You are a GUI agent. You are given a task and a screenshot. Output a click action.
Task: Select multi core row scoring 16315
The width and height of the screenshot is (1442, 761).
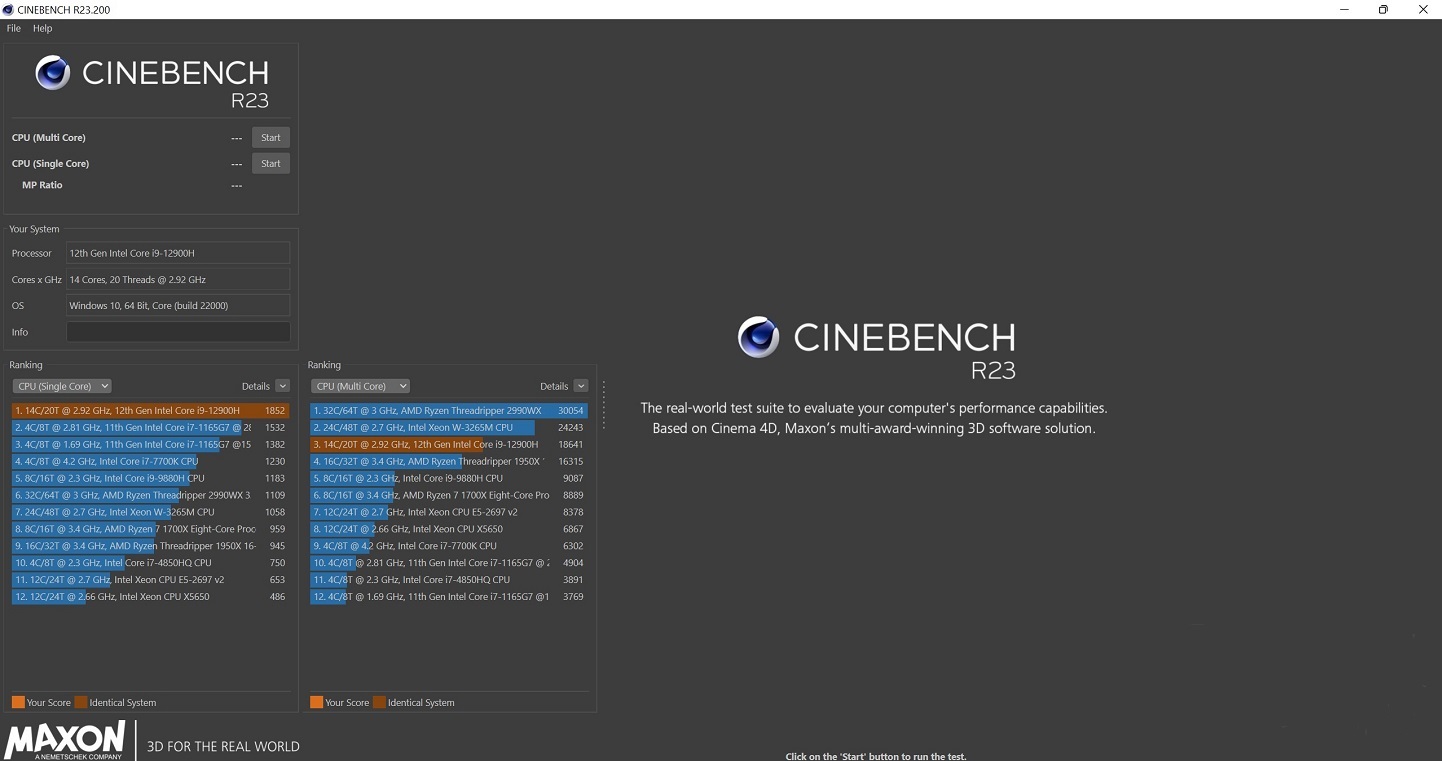tap(449, 462)
